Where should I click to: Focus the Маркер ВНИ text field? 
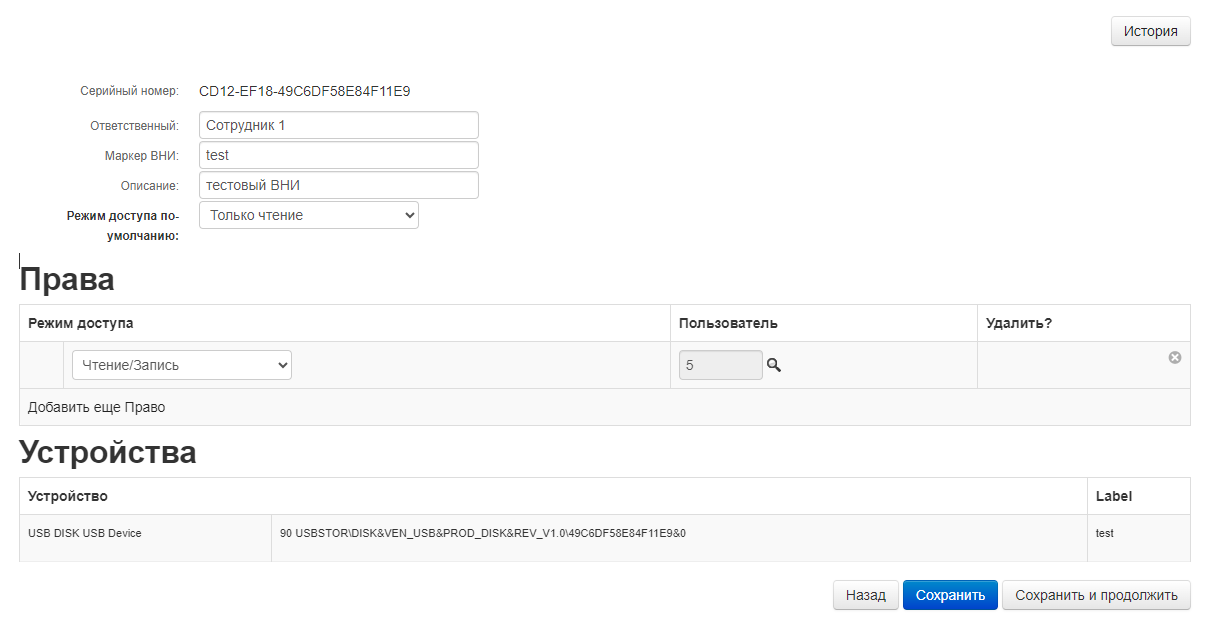(338, 155)
